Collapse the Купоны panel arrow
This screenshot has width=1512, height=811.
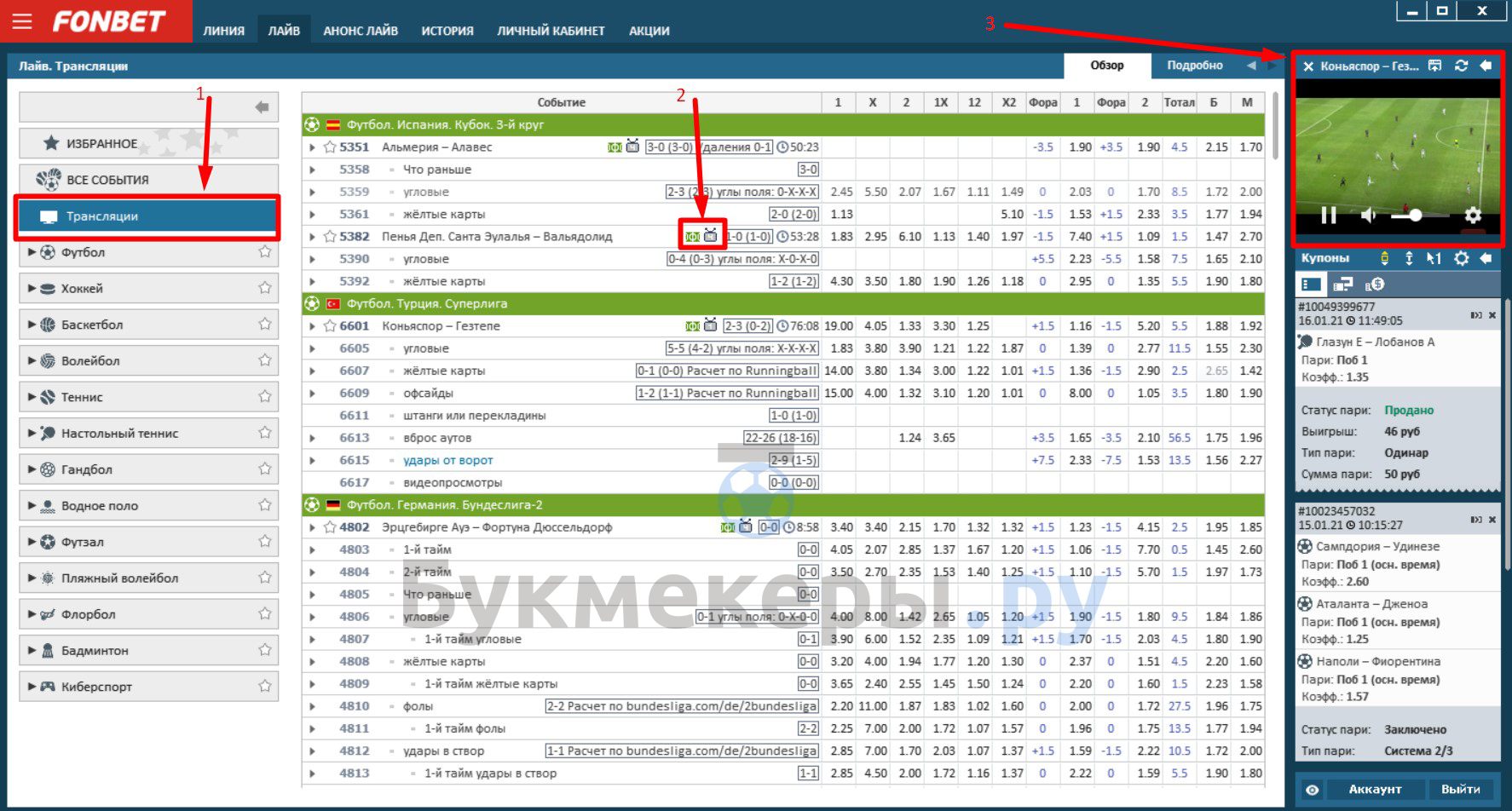(x=1486, y=258)
